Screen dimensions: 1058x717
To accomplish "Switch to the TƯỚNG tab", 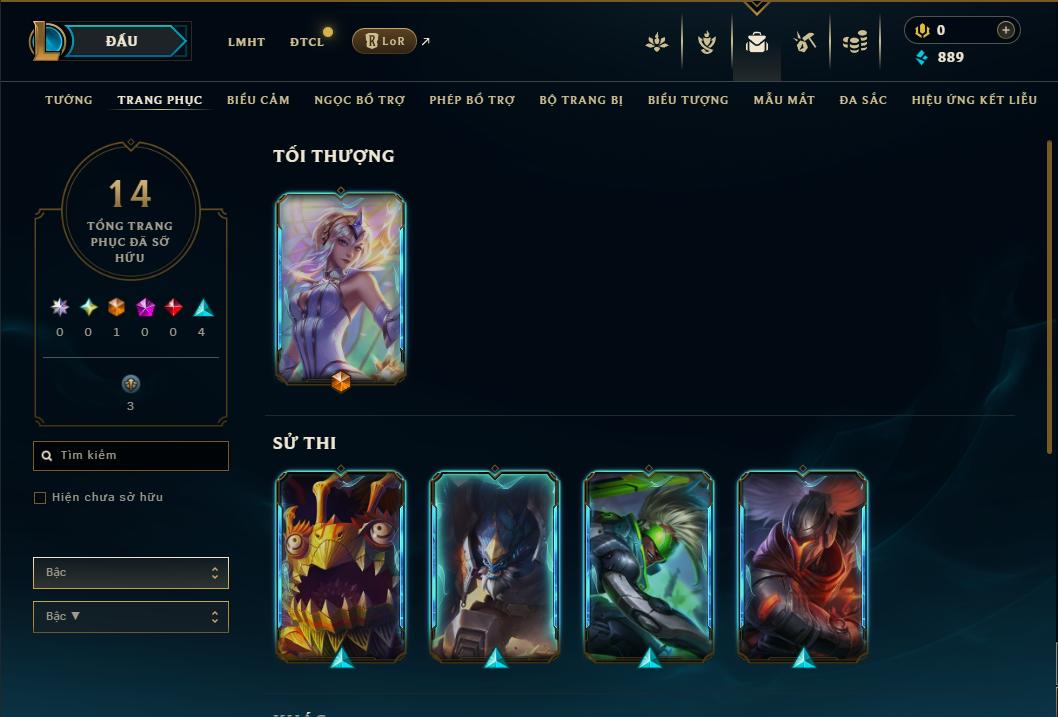I will coord(69,100).
